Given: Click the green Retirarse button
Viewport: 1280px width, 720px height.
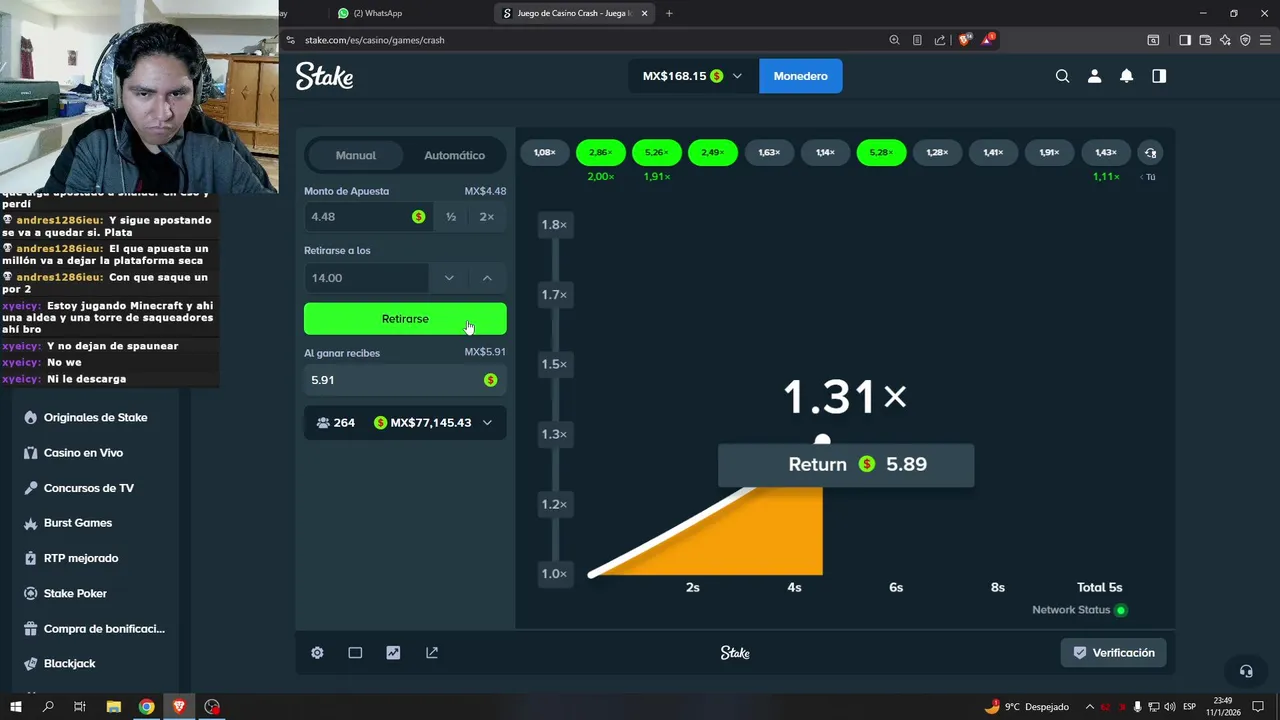Looking at the screenshot, I should pos(405,319).
